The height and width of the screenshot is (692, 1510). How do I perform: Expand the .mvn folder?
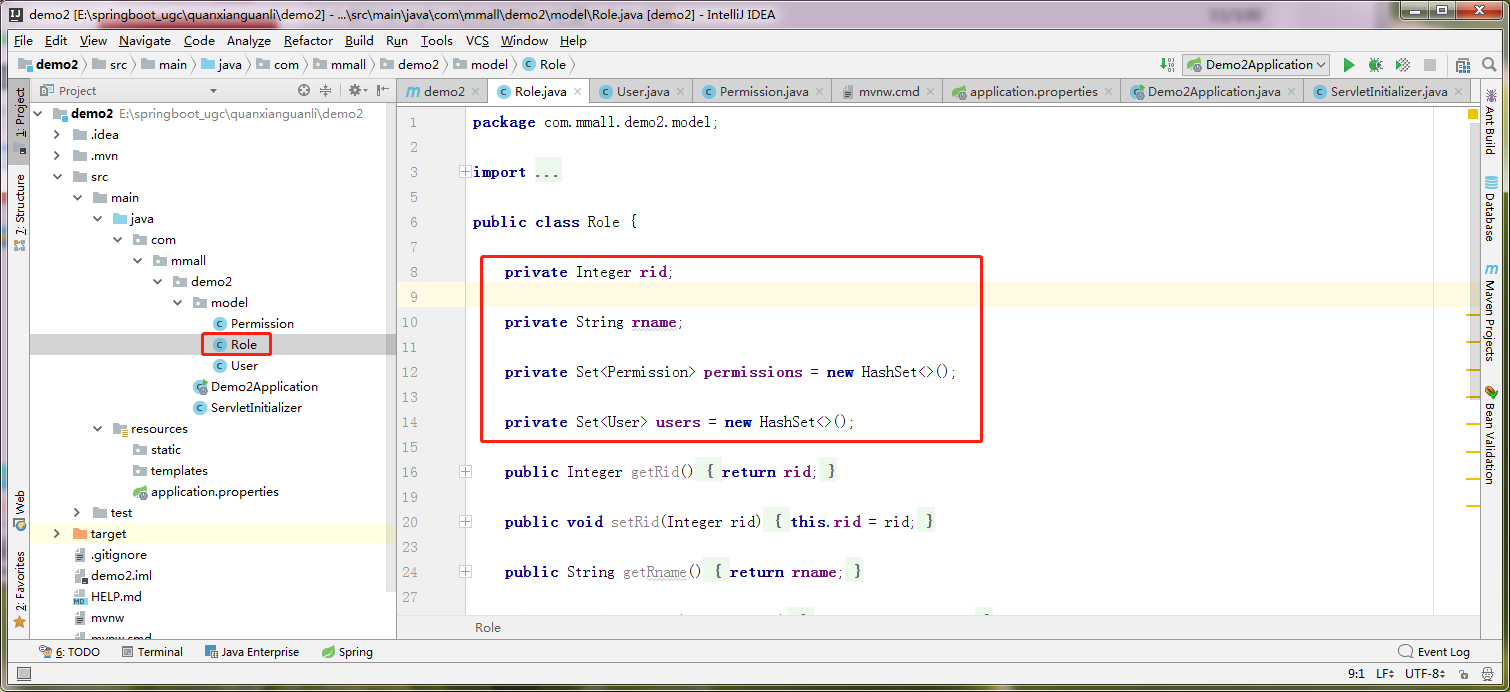[x=56, y=155]
